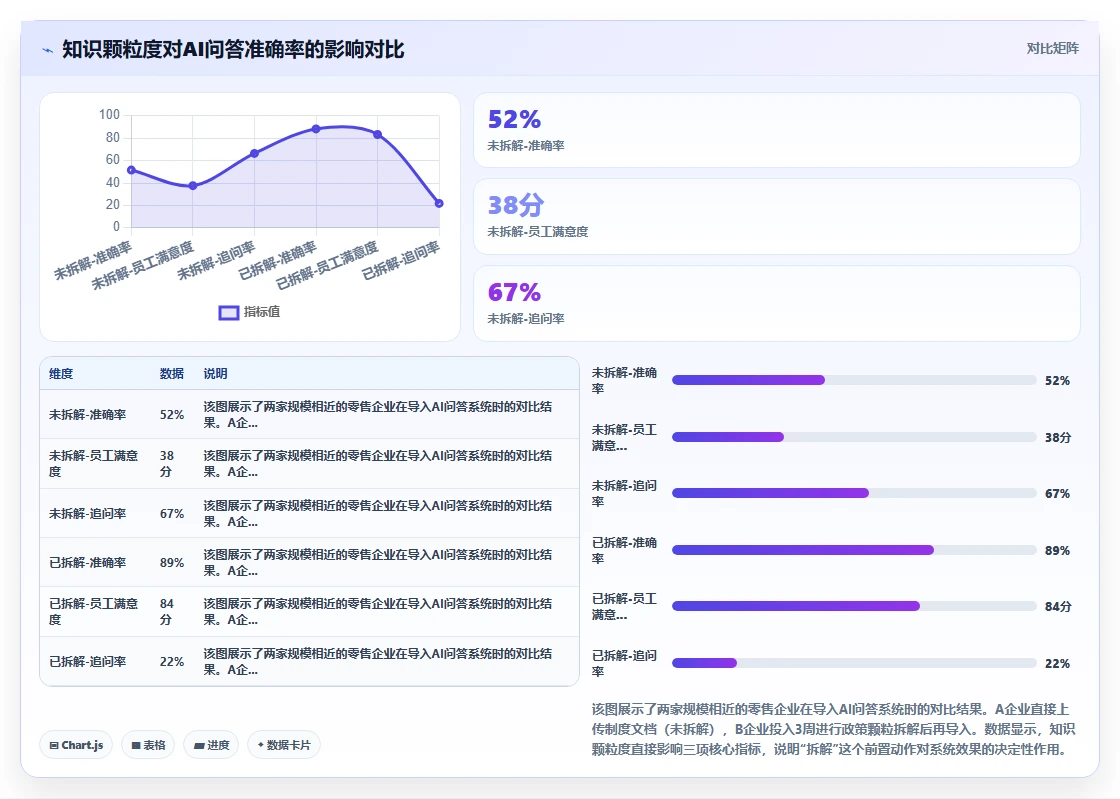Click the summary paragraph below progress bars
This screenshot has width=1120, height=799.
[x=833, y=729]
